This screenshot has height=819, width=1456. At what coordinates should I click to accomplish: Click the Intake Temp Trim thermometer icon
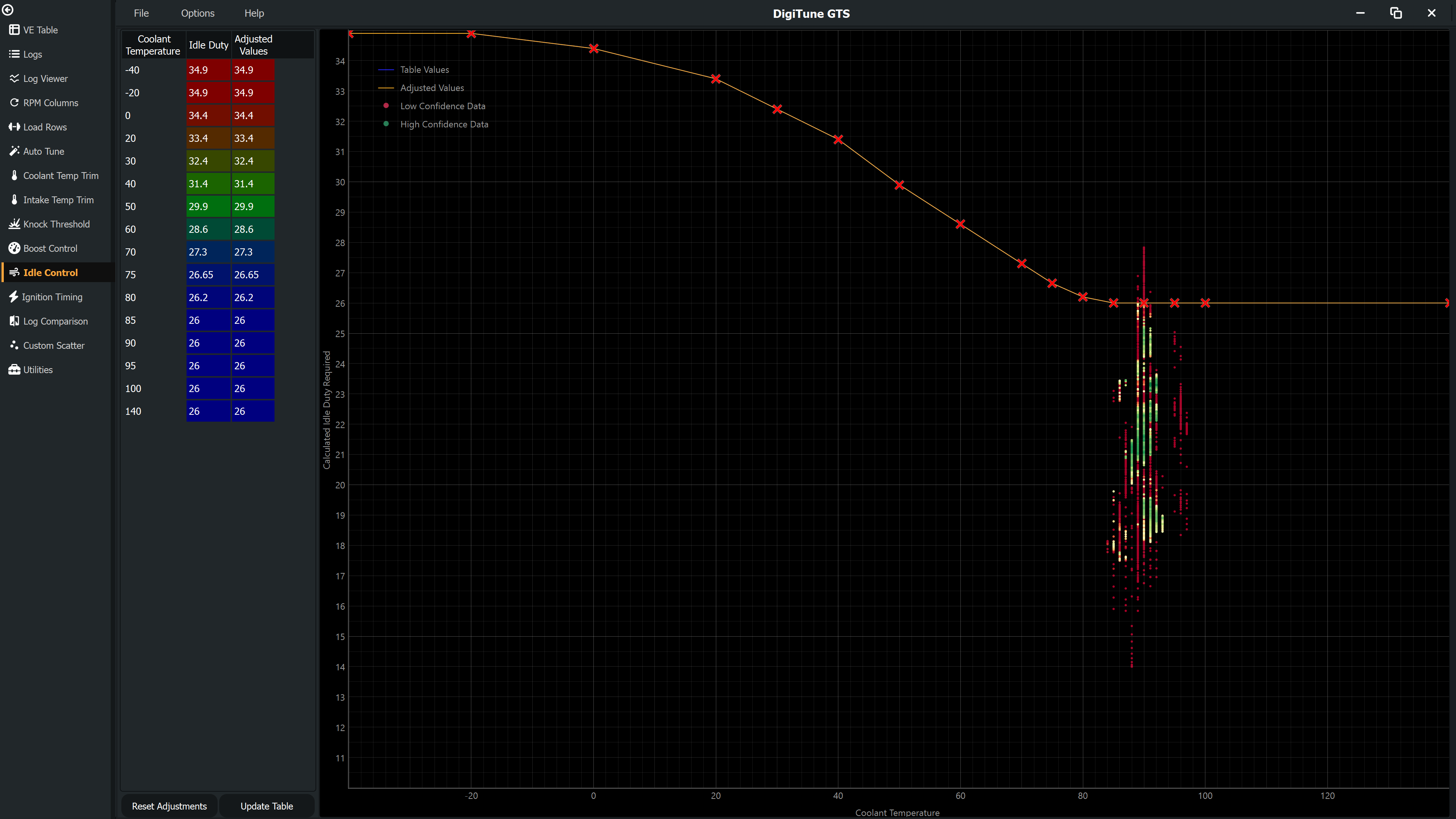[x=14, y=200]
